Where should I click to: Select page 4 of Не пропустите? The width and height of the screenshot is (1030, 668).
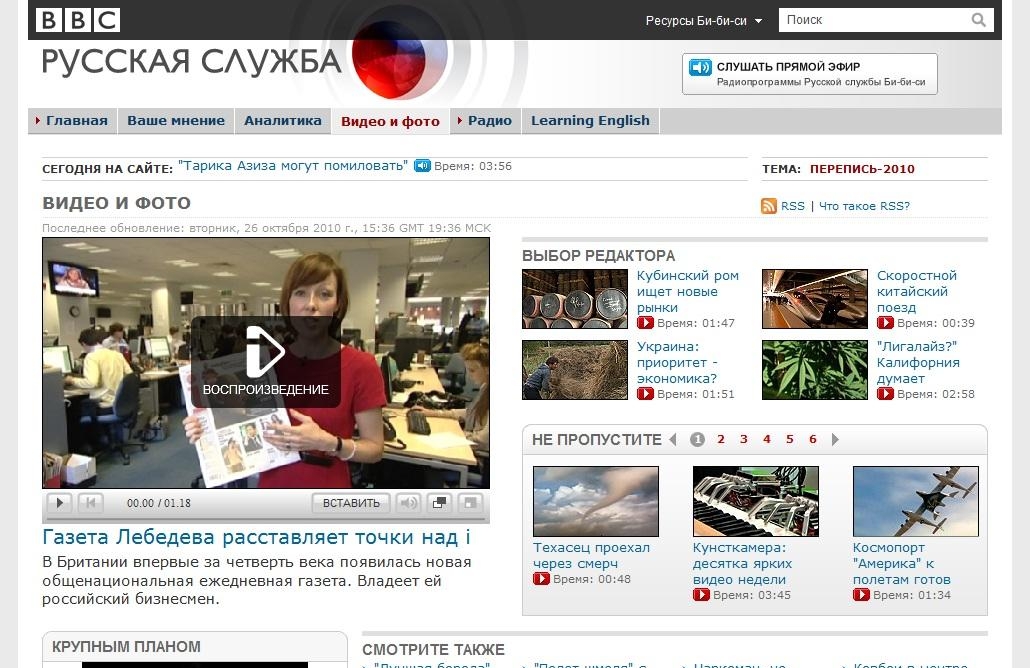(x=767, y=439)
